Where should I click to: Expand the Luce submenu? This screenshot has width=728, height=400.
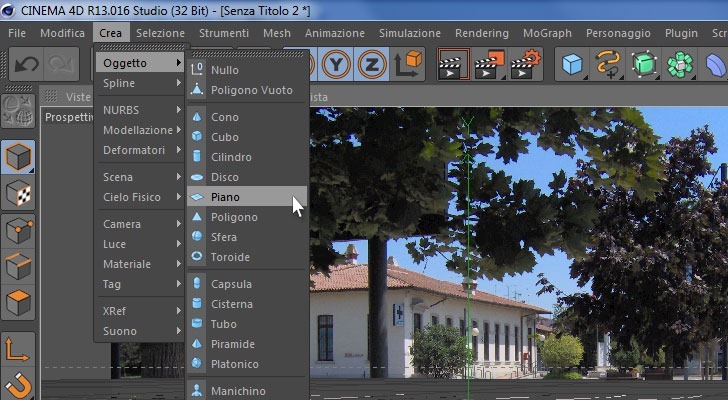click(x=141, y=244)
